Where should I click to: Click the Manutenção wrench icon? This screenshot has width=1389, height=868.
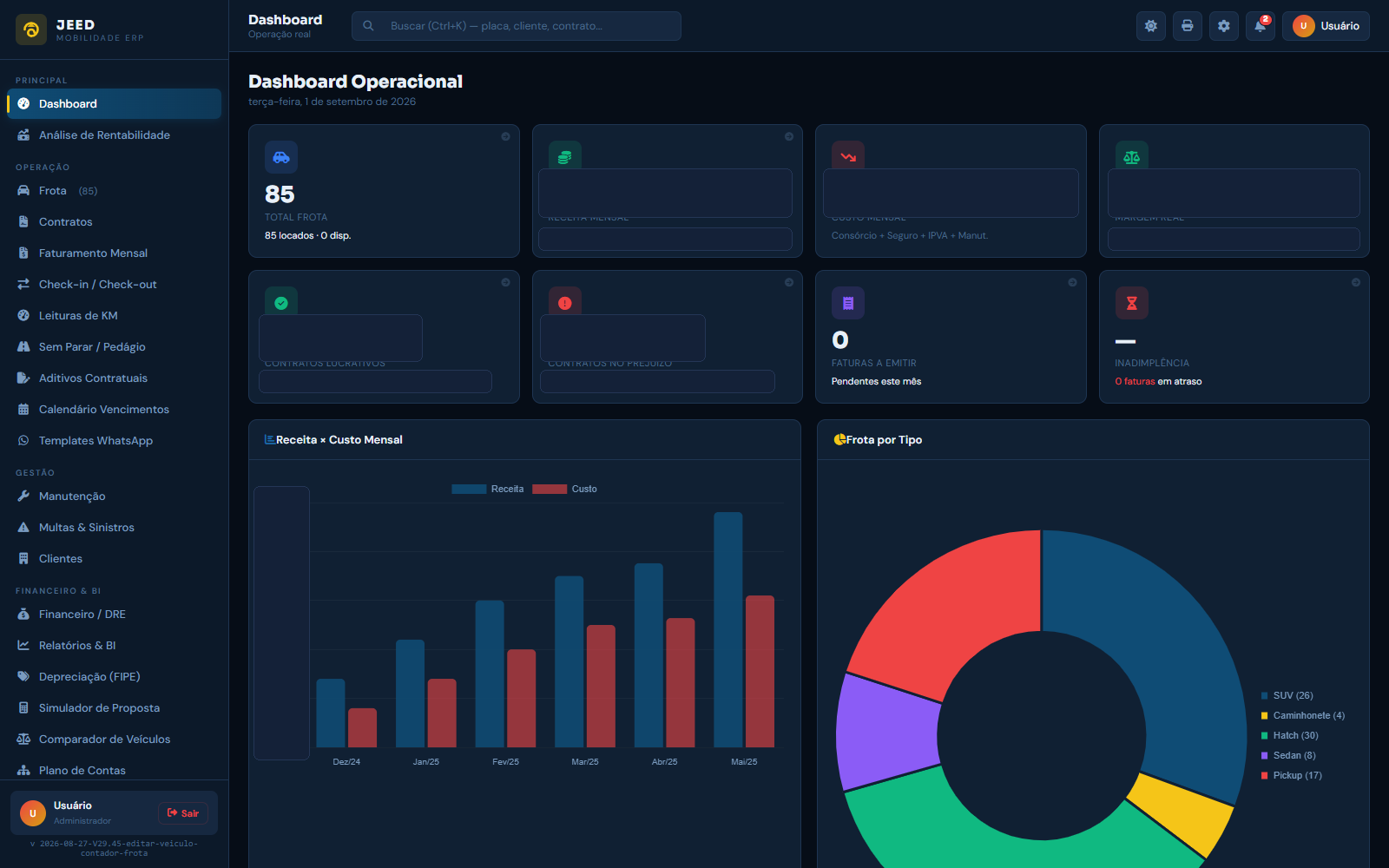[x=23, y=496]
